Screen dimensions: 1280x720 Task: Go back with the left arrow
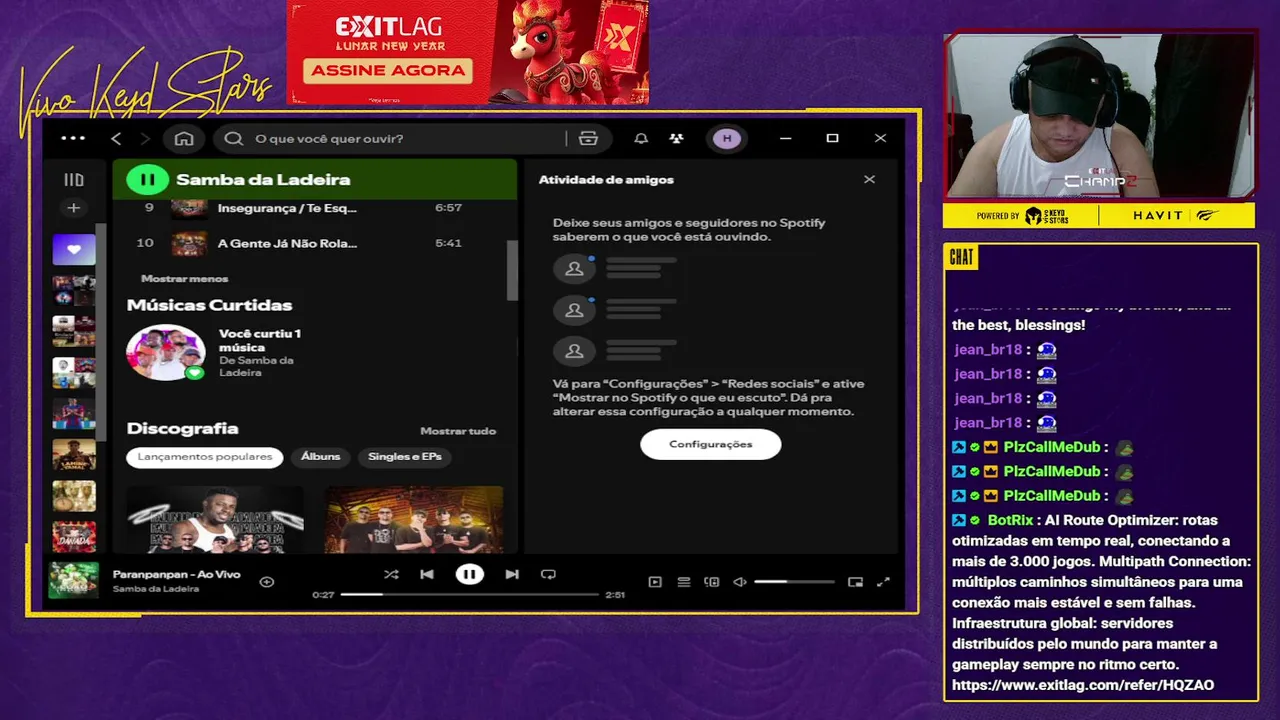[x=116, y=138]
